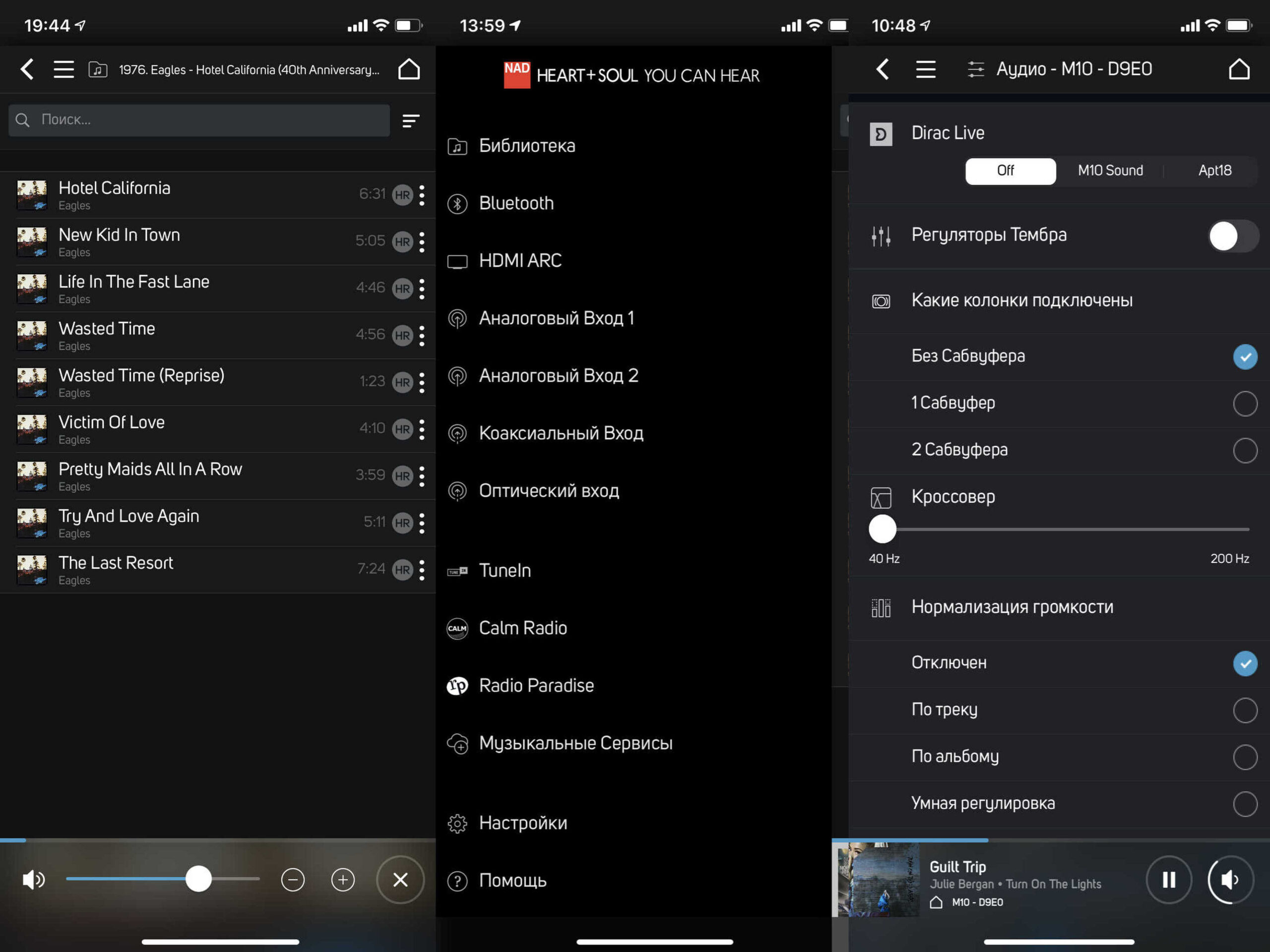Tap the speaker icon beside Какие колонки подключены
1270x952 pixels.
point(881,301)
